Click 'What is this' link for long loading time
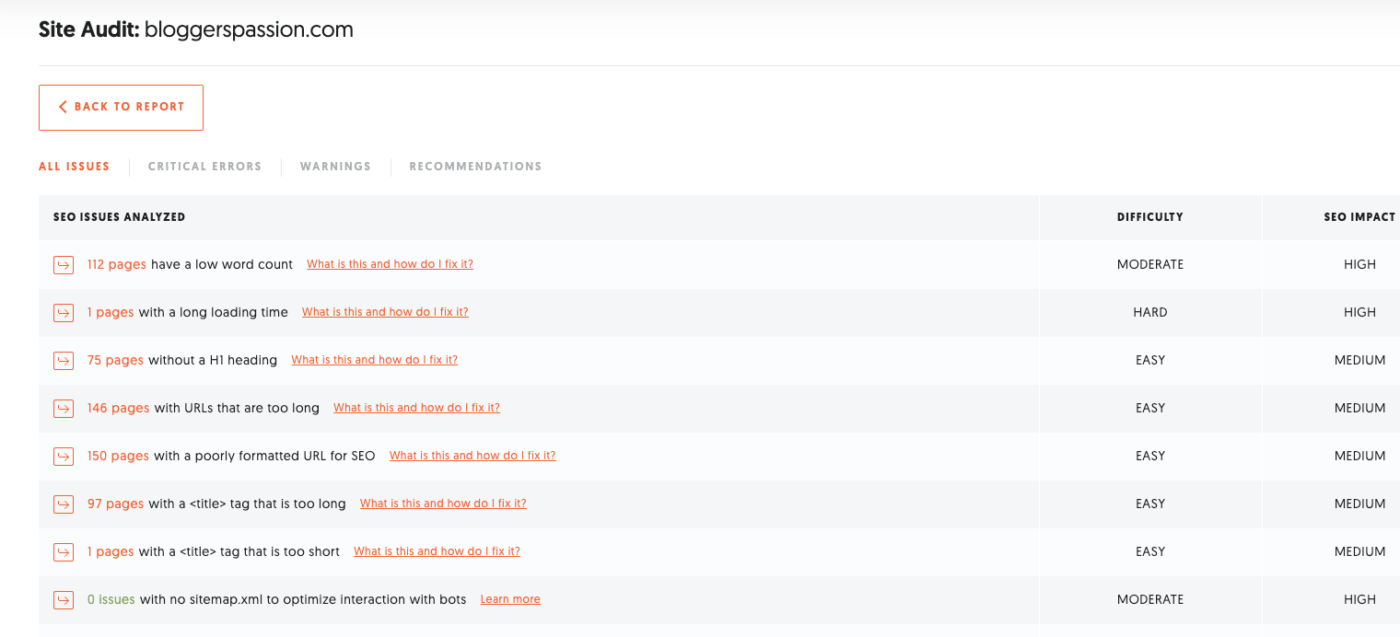The height and width of the screenshot is (637, 1400). click(x=385, y=312)
